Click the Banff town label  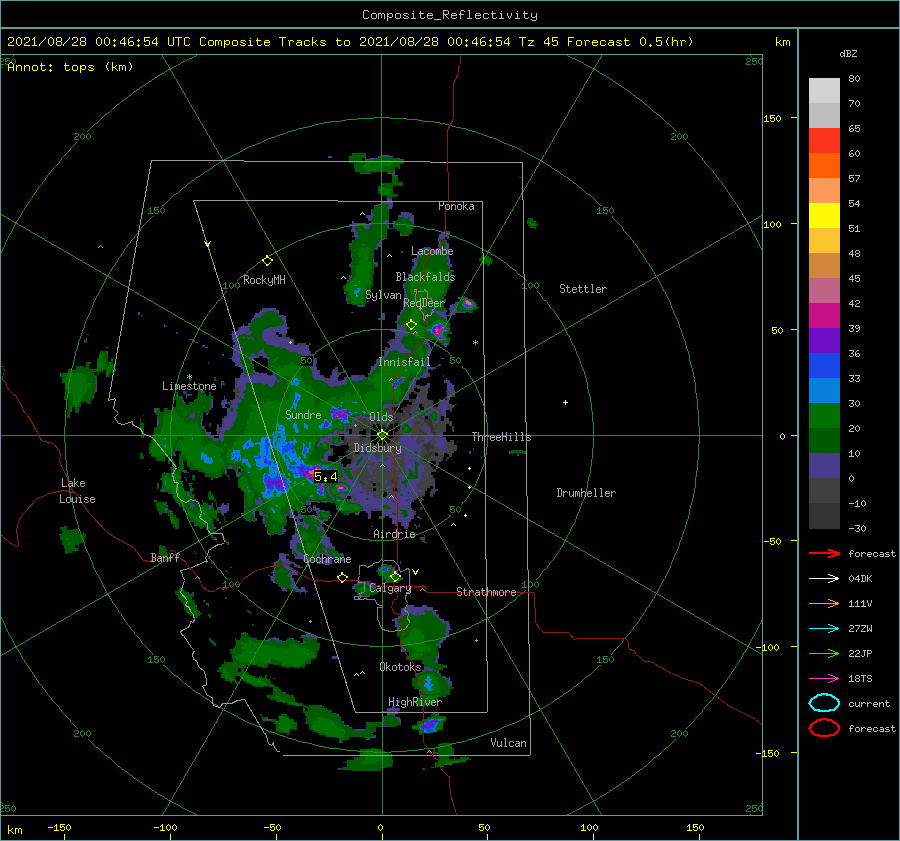click(165, 557)
